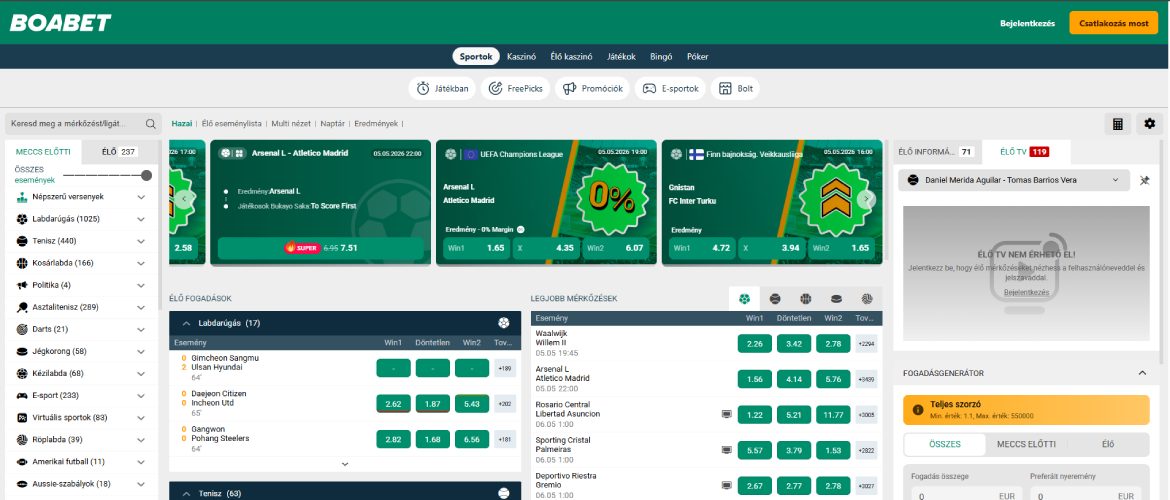Select the football icon in Legjobb mérkőzések
The image size is (1170, 500).
pos(744,299)
